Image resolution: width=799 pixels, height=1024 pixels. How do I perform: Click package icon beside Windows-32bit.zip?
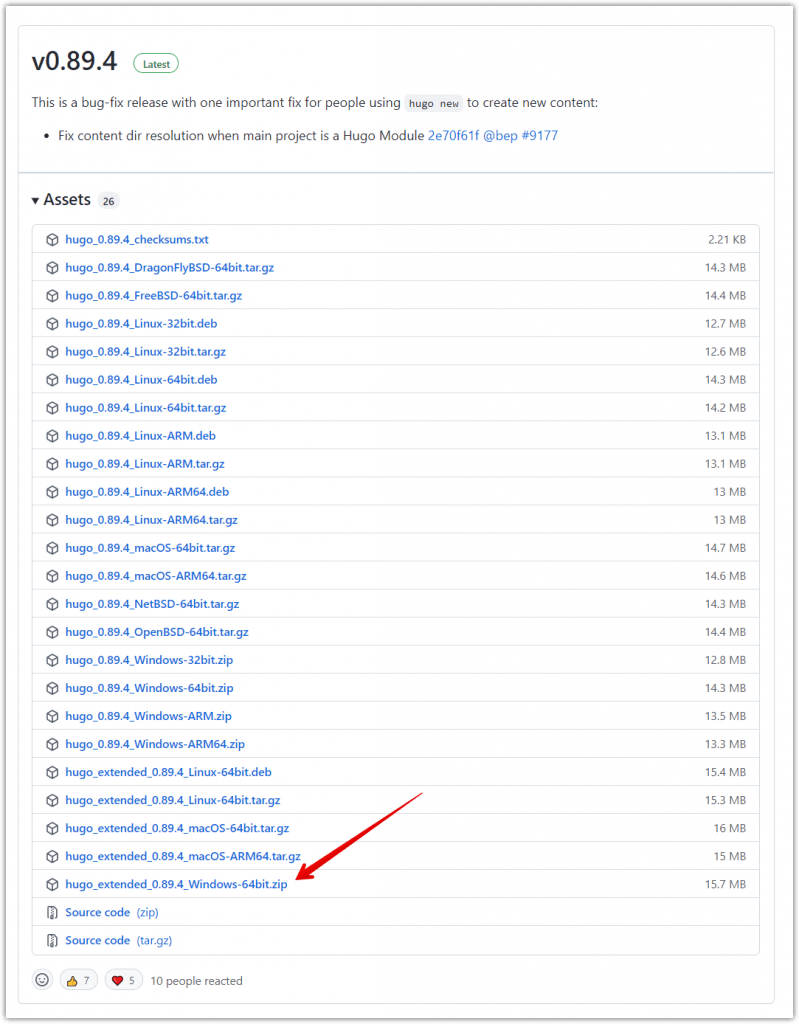[x=52, y=661]
